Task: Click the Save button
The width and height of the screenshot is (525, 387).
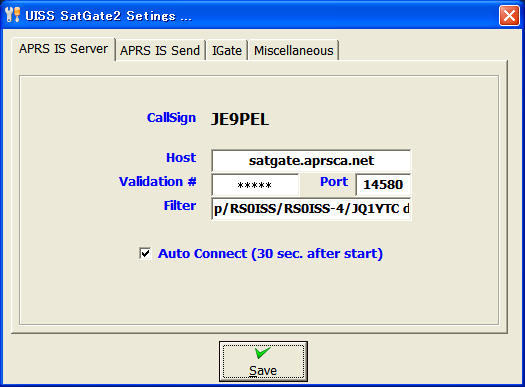Action: coord(263,362)
